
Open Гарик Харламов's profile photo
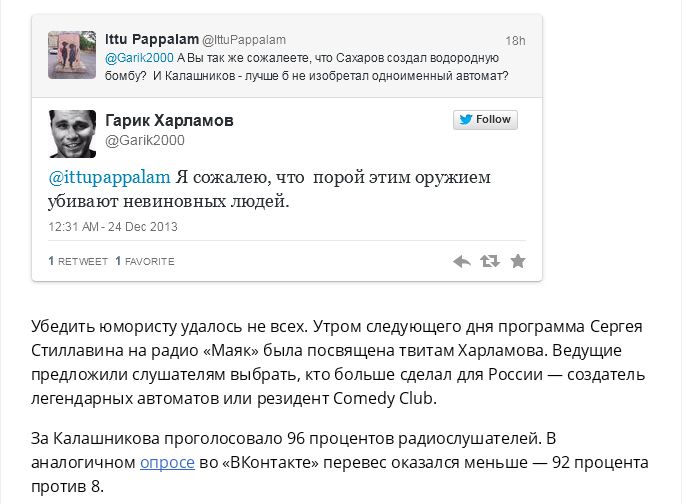[72, 133]
